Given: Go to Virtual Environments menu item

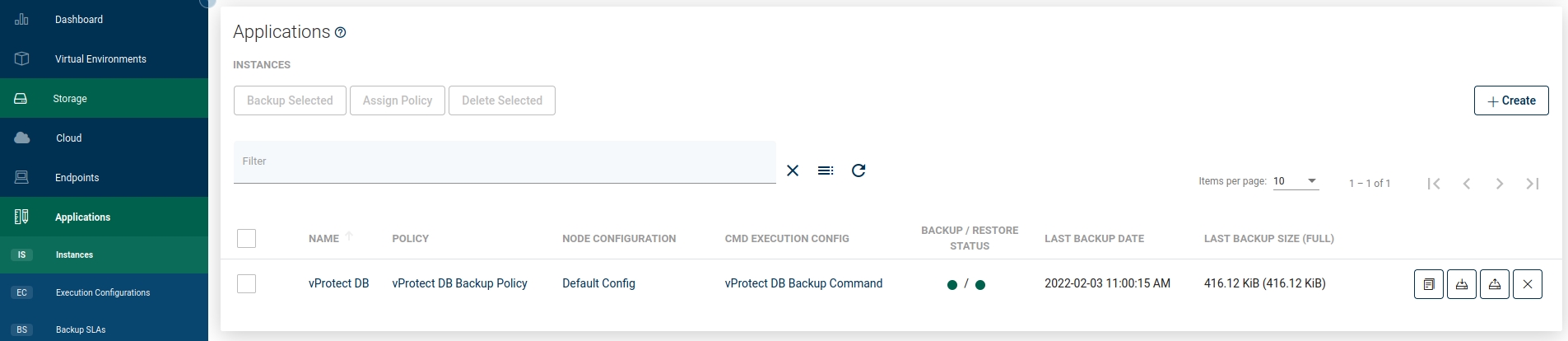Looking at the screenshot, I should [x=100, y=59].
